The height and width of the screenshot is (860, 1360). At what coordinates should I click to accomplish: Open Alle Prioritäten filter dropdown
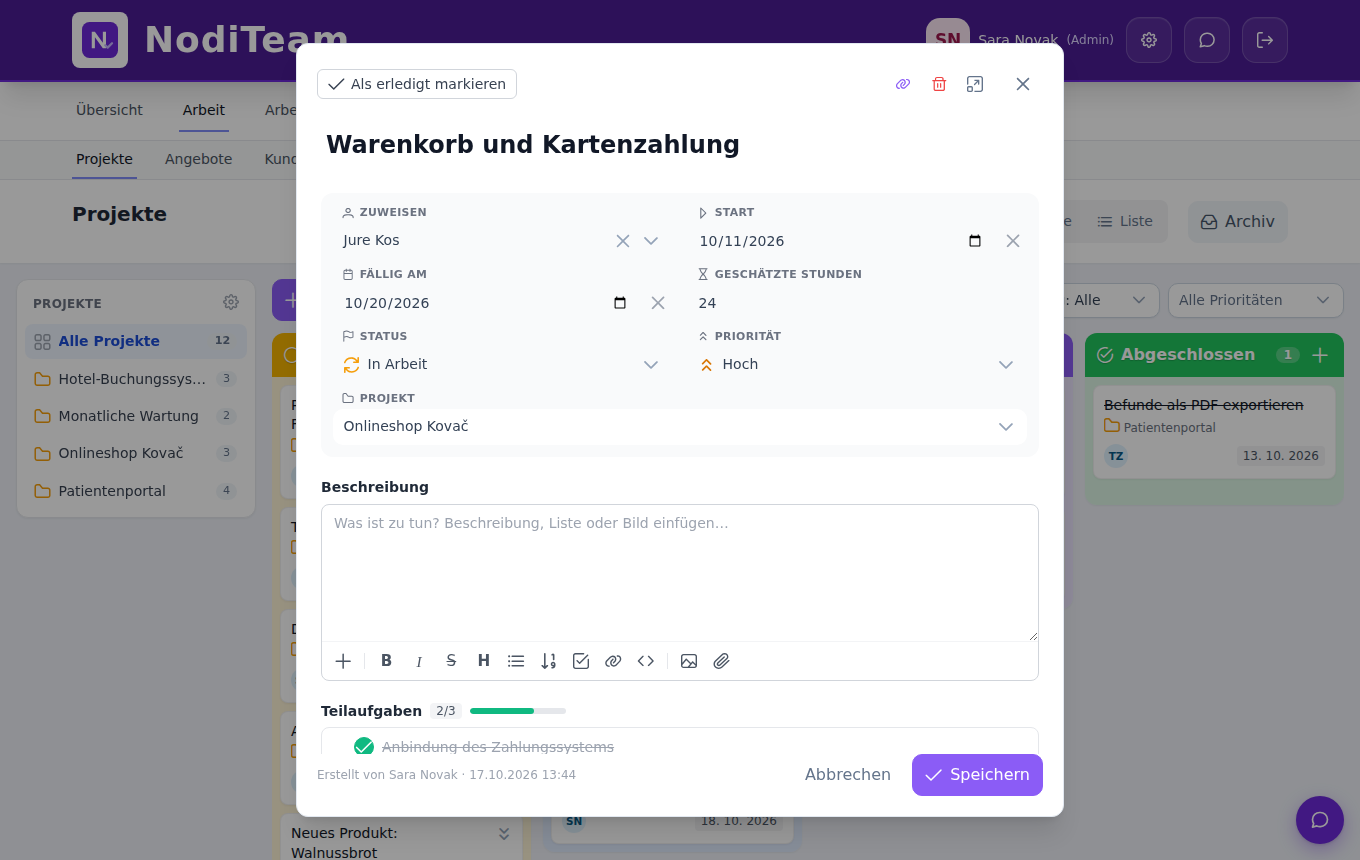pos(1256,300)
